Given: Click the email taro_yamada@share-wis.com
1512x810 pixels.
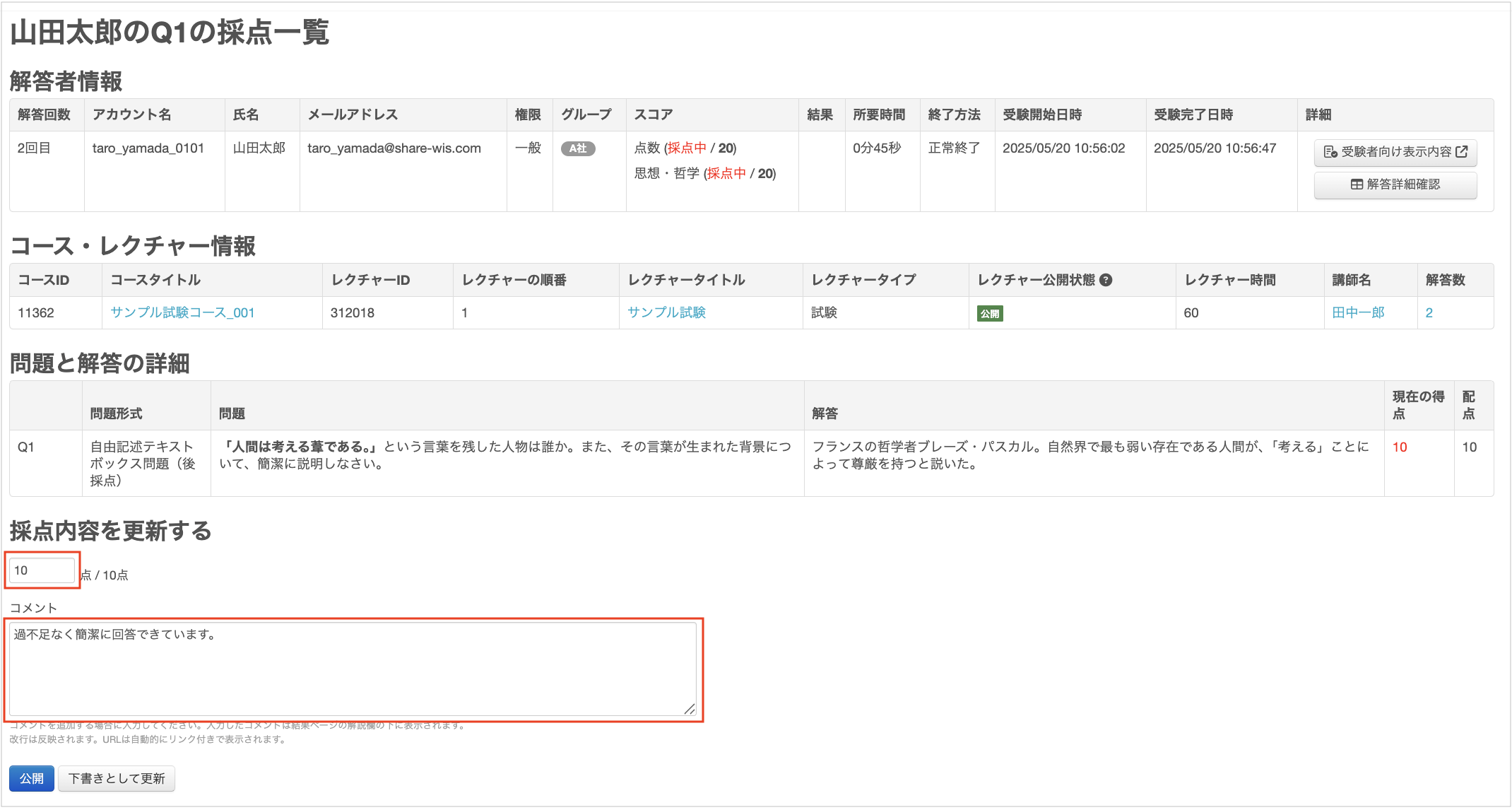Looking at the screenshot, I should (x=394, y=148).
